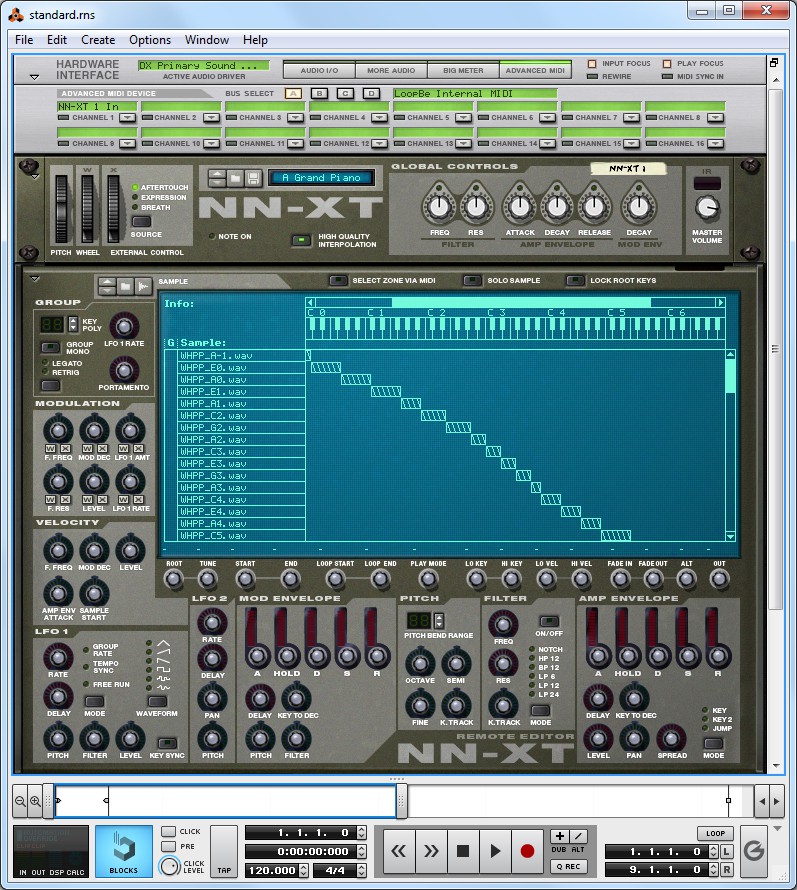Toggle the filter On/Off button
This screenshot has width=797, height=890.
click(x=548, y=621)
